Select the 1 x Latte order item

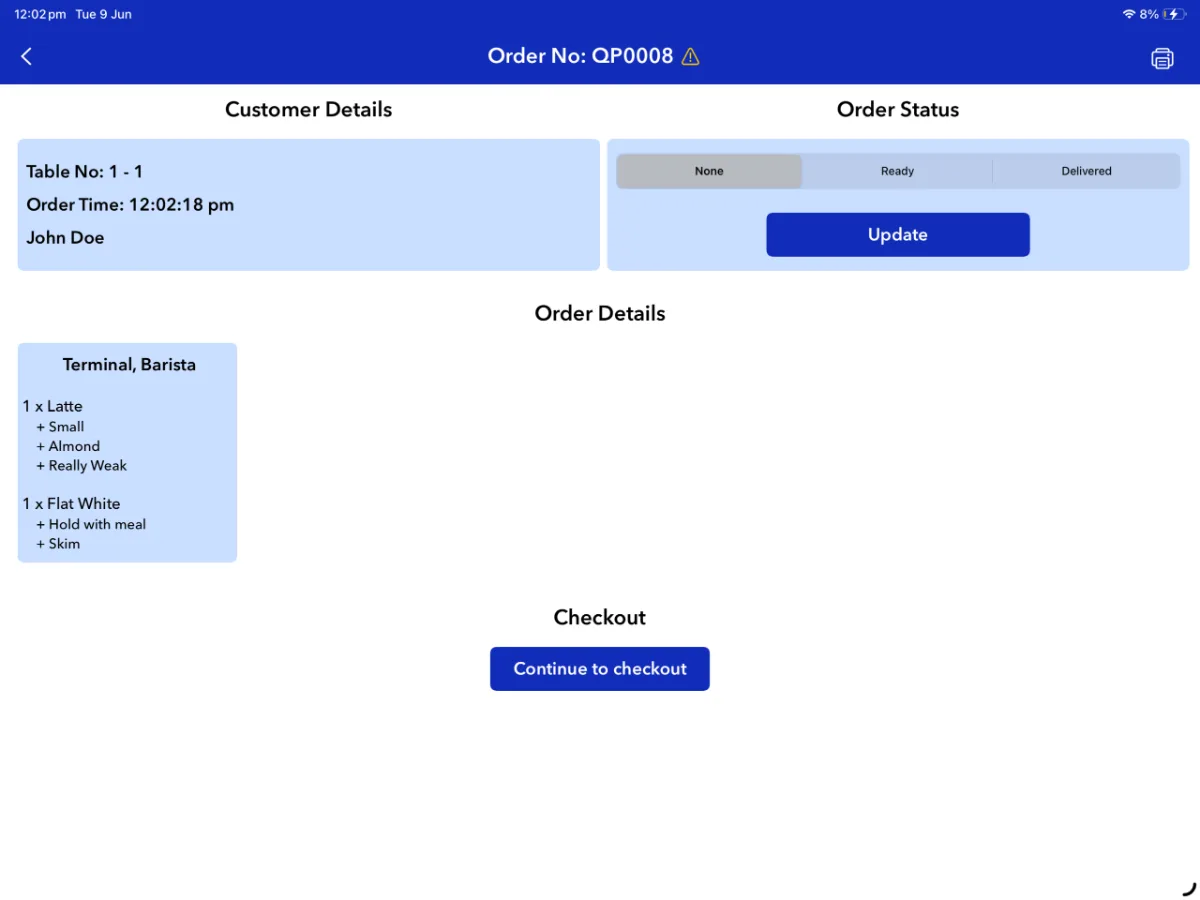53,406
